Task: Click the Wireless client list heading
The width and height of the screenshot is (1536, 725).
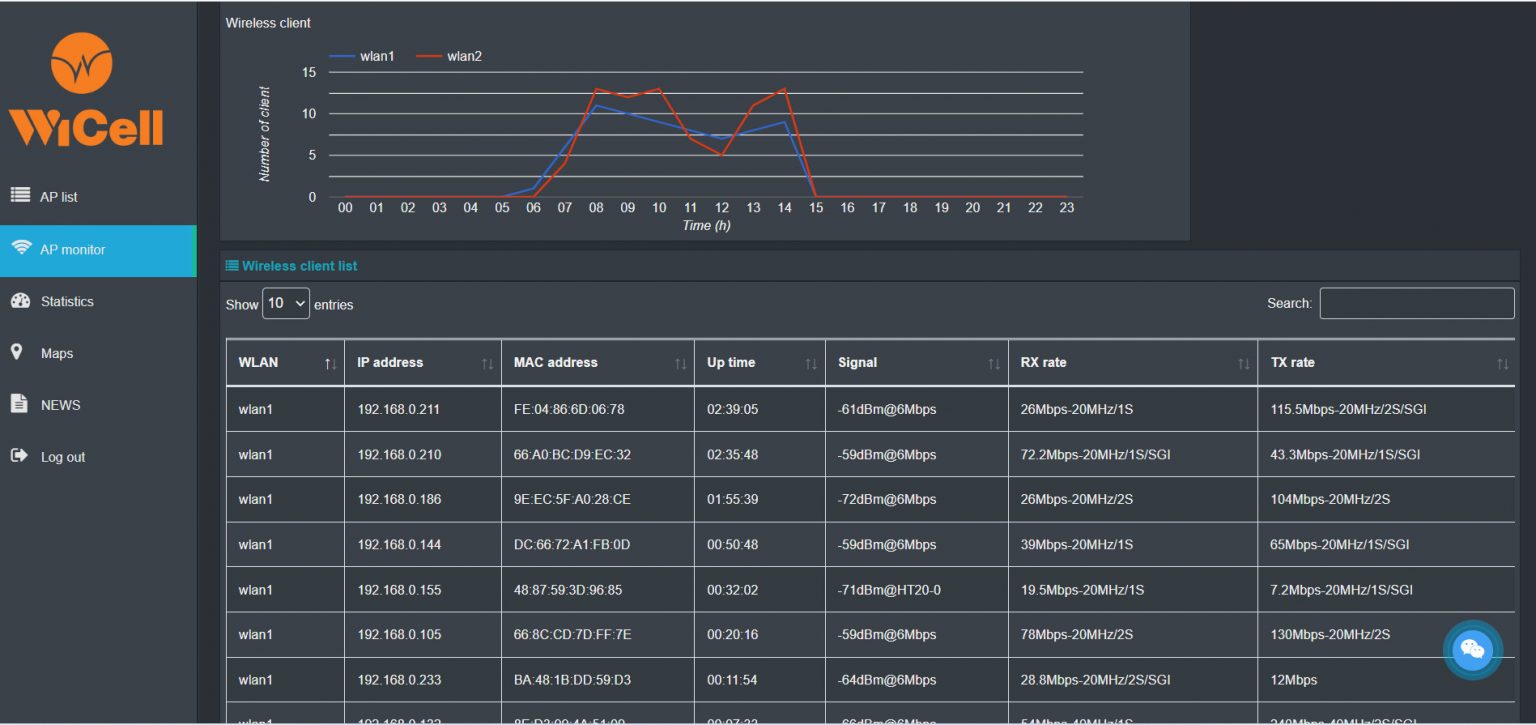Action: (x=299, y=266)
